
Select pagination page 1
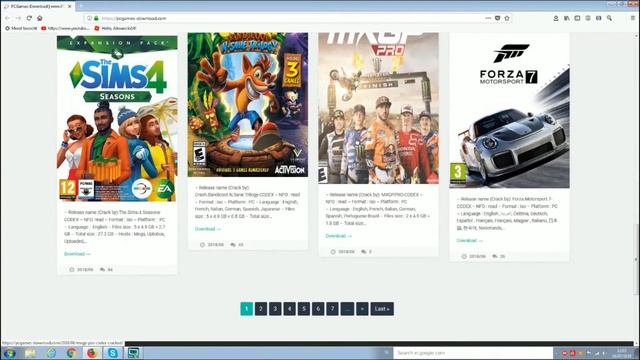(247, 309)
